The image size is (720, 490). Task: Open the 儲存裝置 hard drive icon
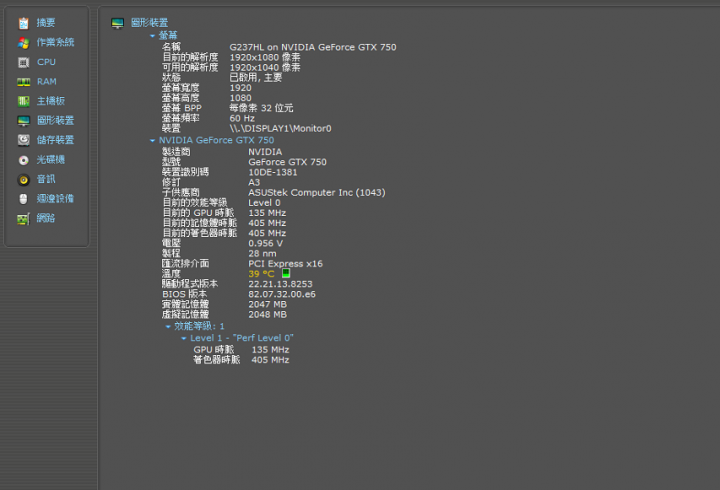23,140
